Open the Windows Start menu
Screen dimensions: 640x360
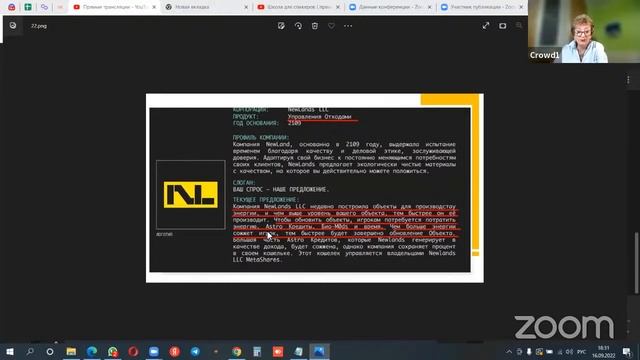10,351
